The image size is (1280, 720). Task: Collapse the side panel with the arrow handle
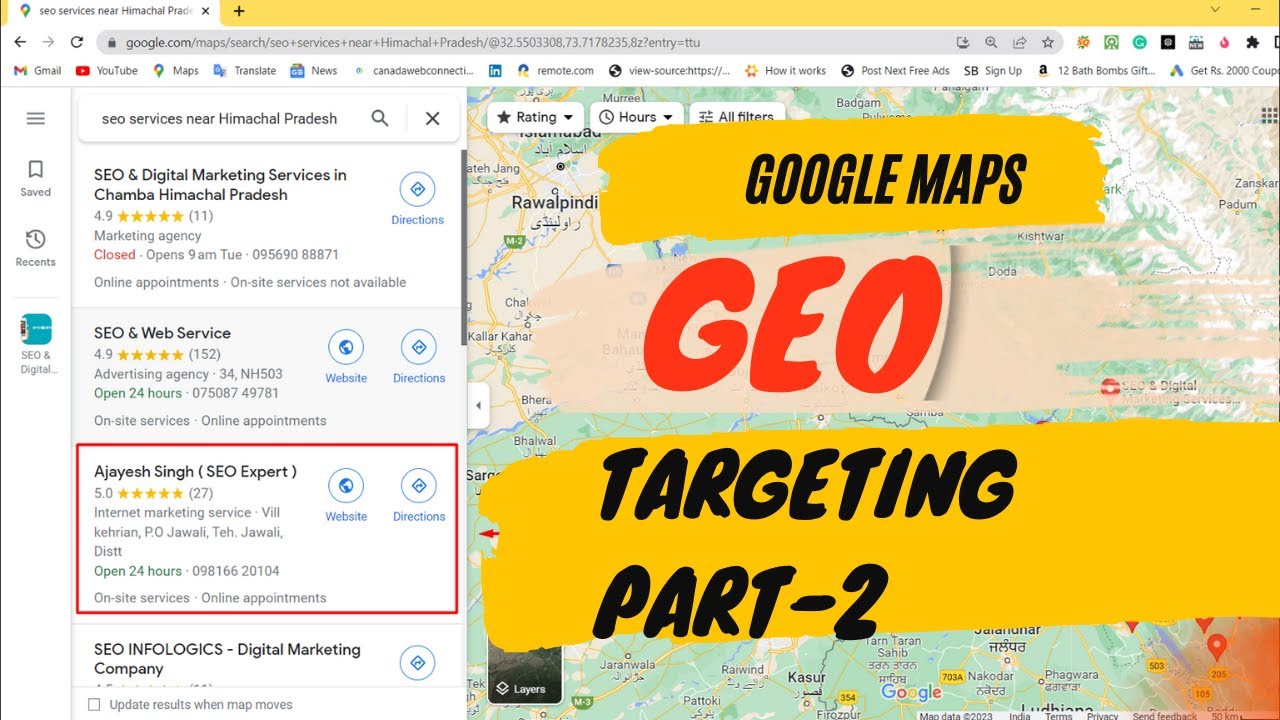(x=478, y=405)
